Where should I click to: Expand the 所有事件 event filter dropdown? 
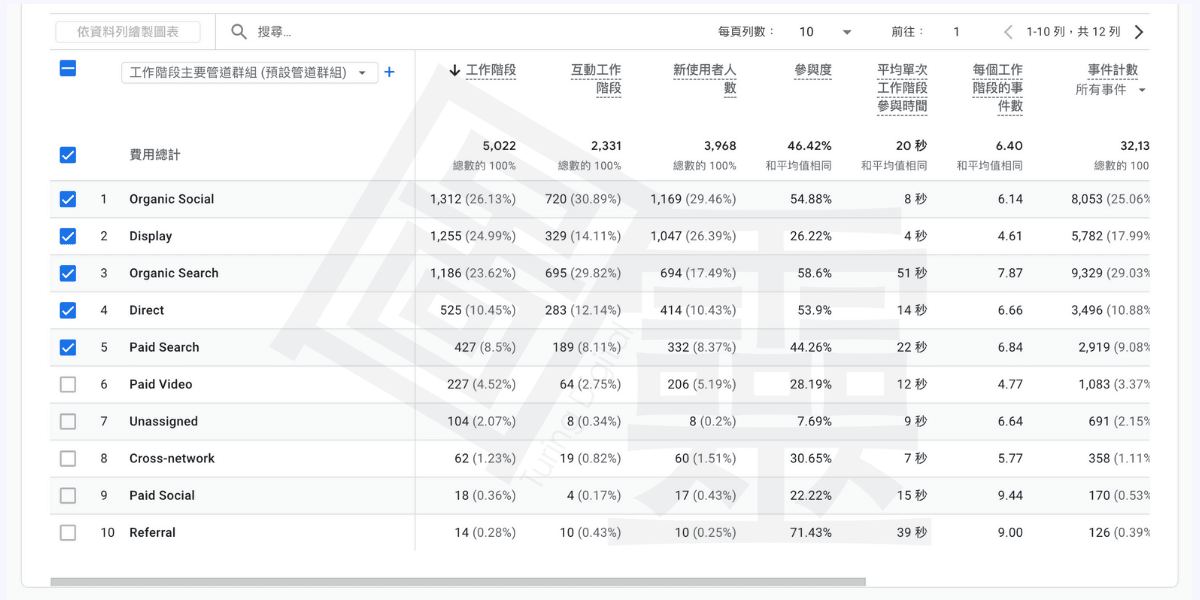(x=1110, y=90)
